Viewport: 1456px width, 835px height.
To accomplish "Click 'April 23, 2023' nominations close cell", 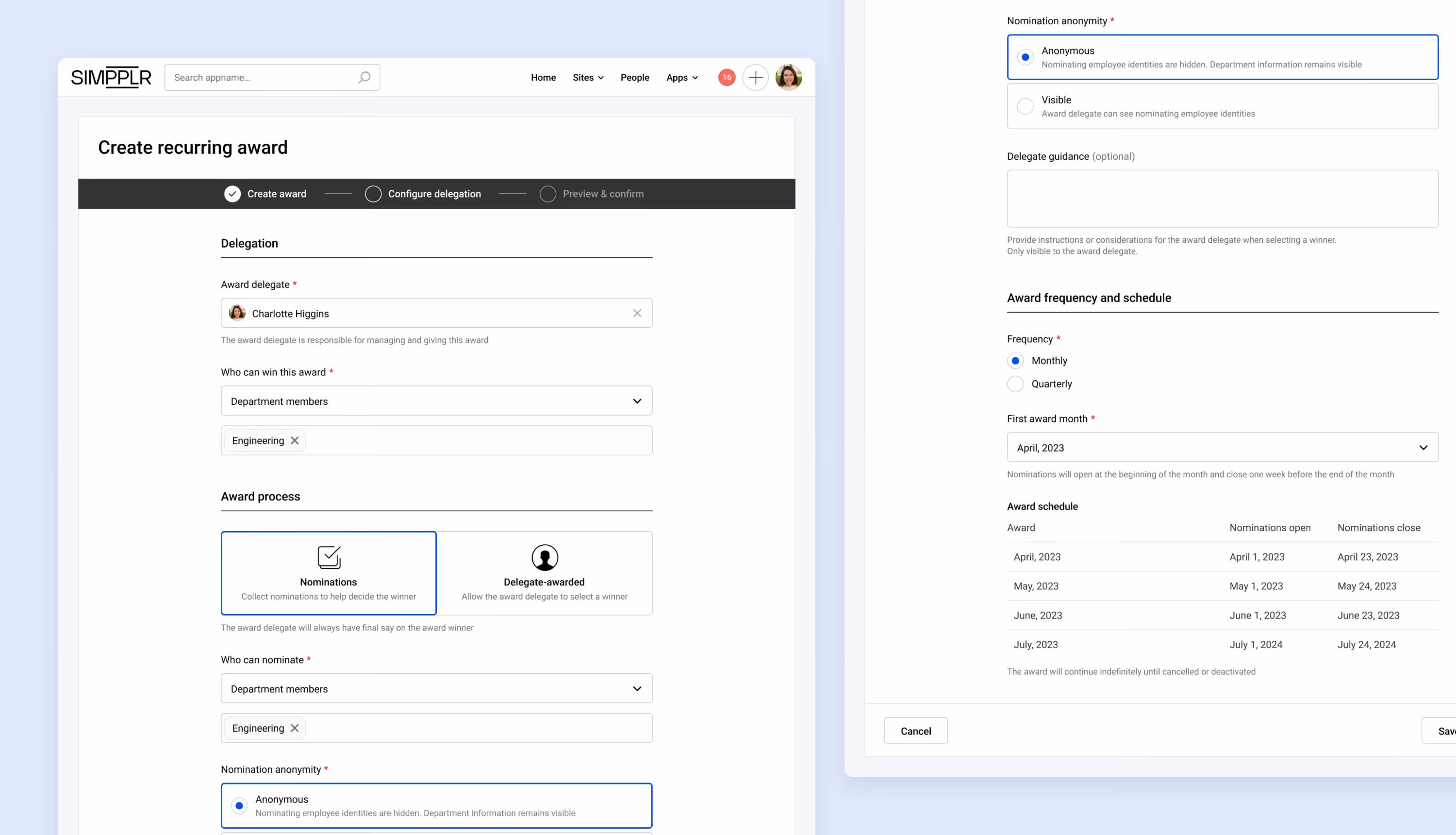I will (x=1367, y=557).
